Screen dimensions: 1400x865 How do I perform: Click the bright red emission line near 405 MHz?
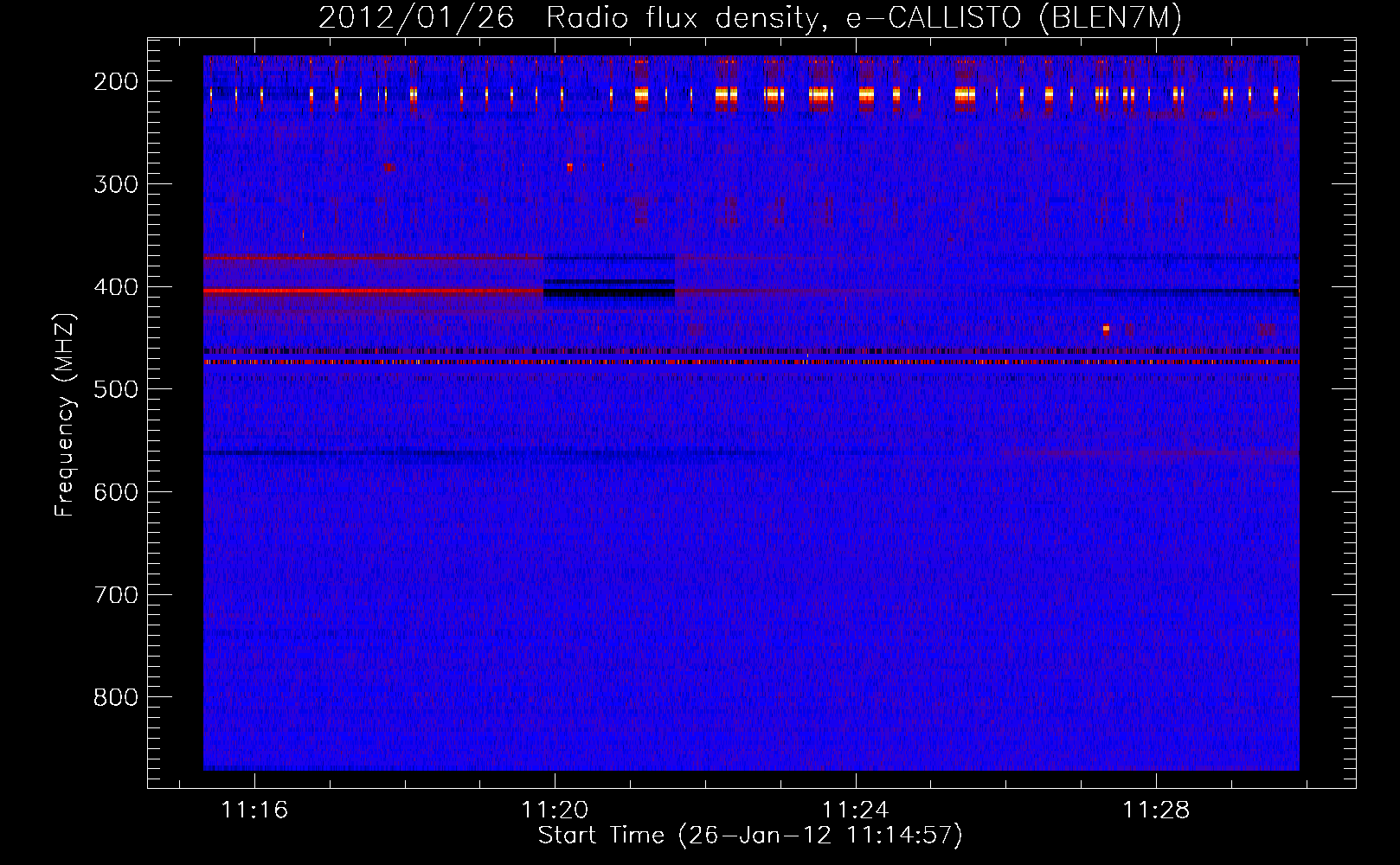[x=373, y=292]
